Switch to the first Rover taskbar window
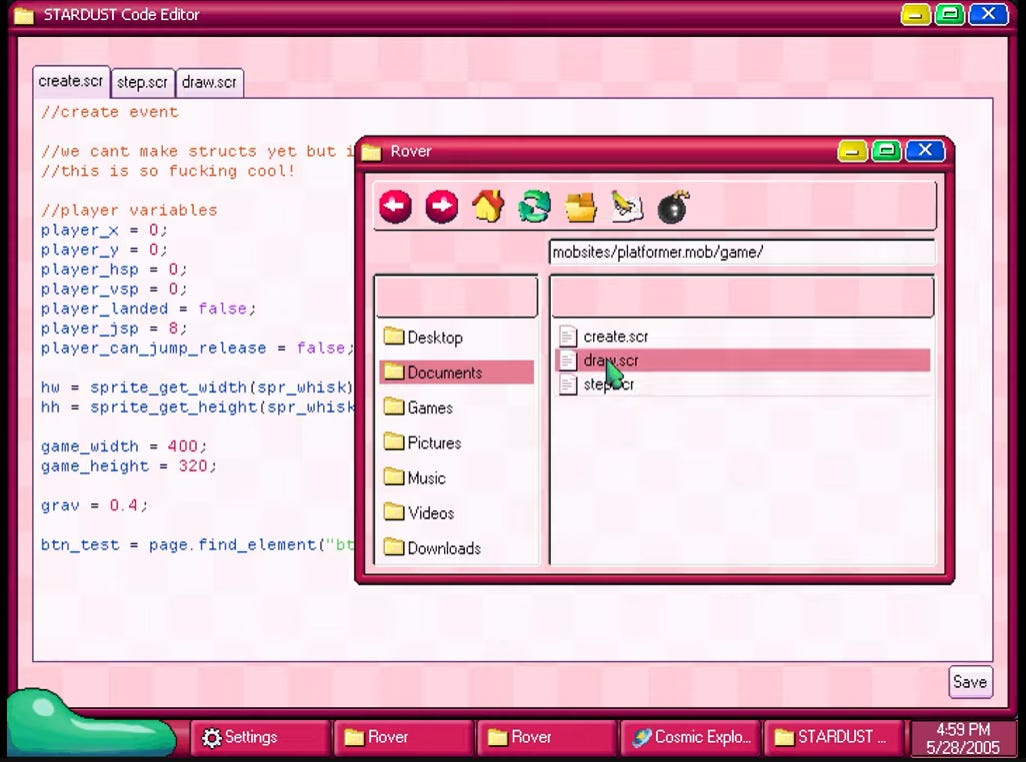The height and width of the screenshot is (762, 1026). pyautogui.click(x=402, y=737)
